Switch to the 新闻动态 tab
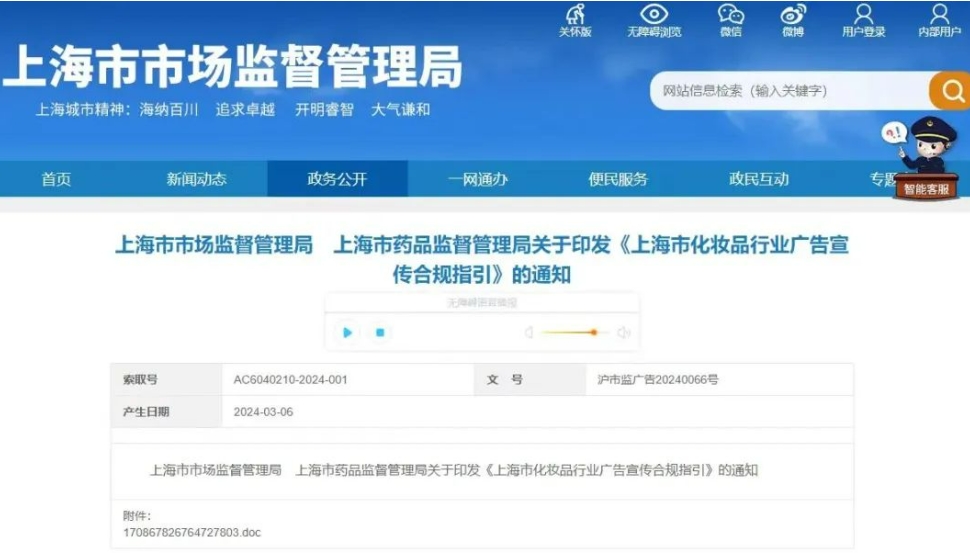The image size is (970, 553). coord(197,179)
